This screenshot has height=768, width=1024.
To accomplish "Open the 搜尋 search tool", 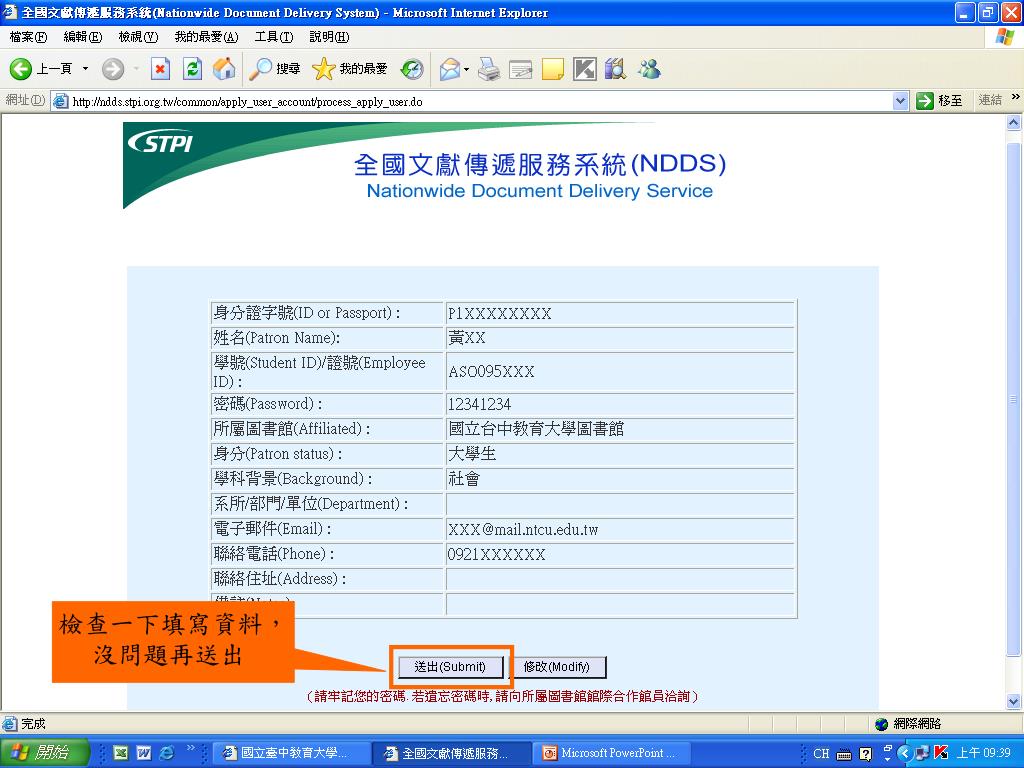I will (x=275, y=69).
